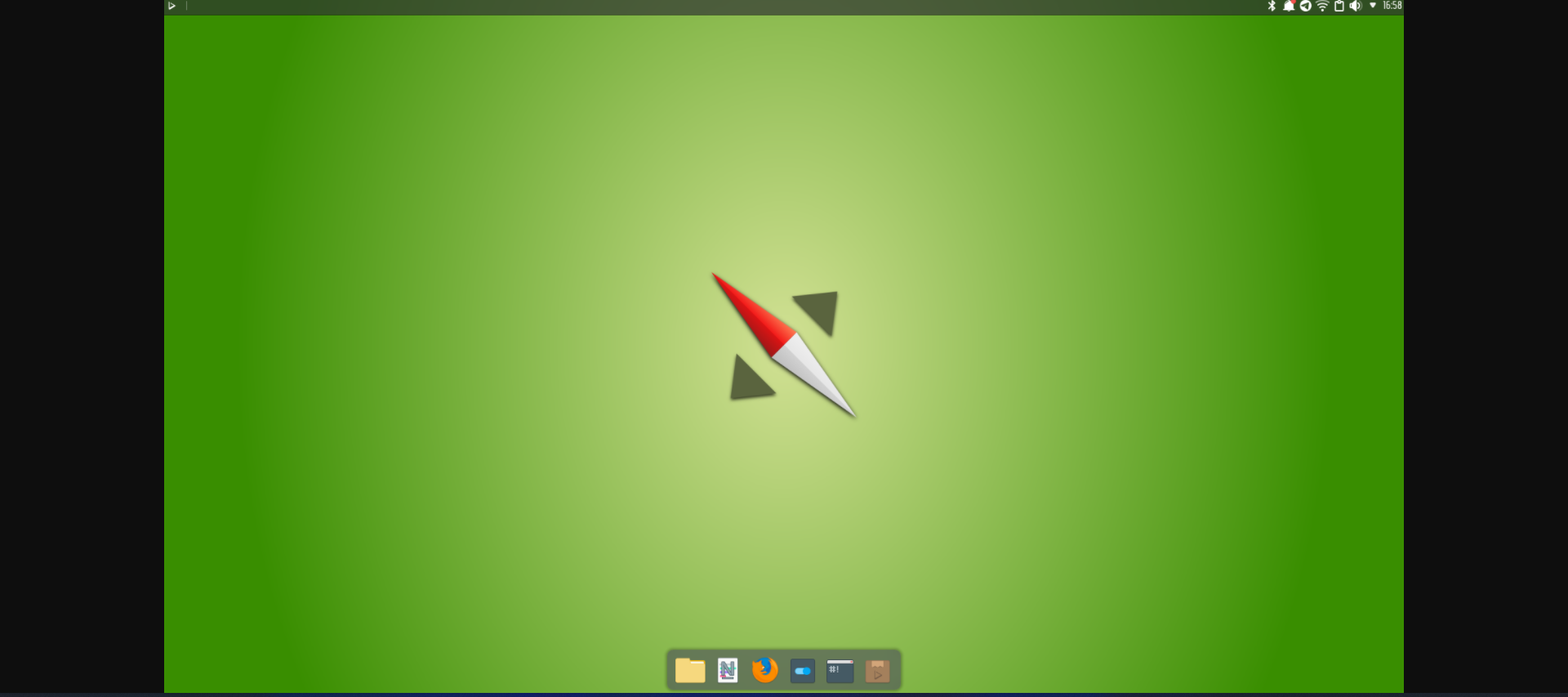Open volume speaker indicator
This screenshot has width=1568, height=697.
[x=1356, y=6]
